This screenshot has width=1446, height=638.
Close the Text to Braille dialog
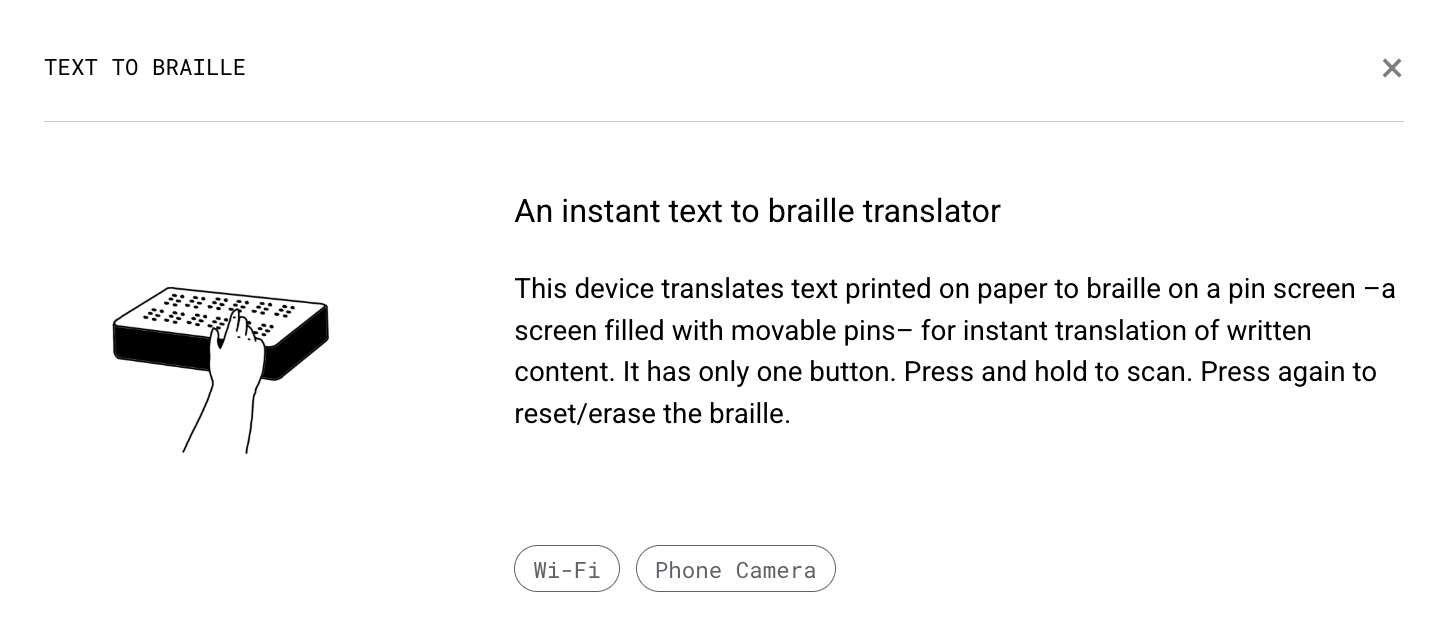[x=1392, y=68]
